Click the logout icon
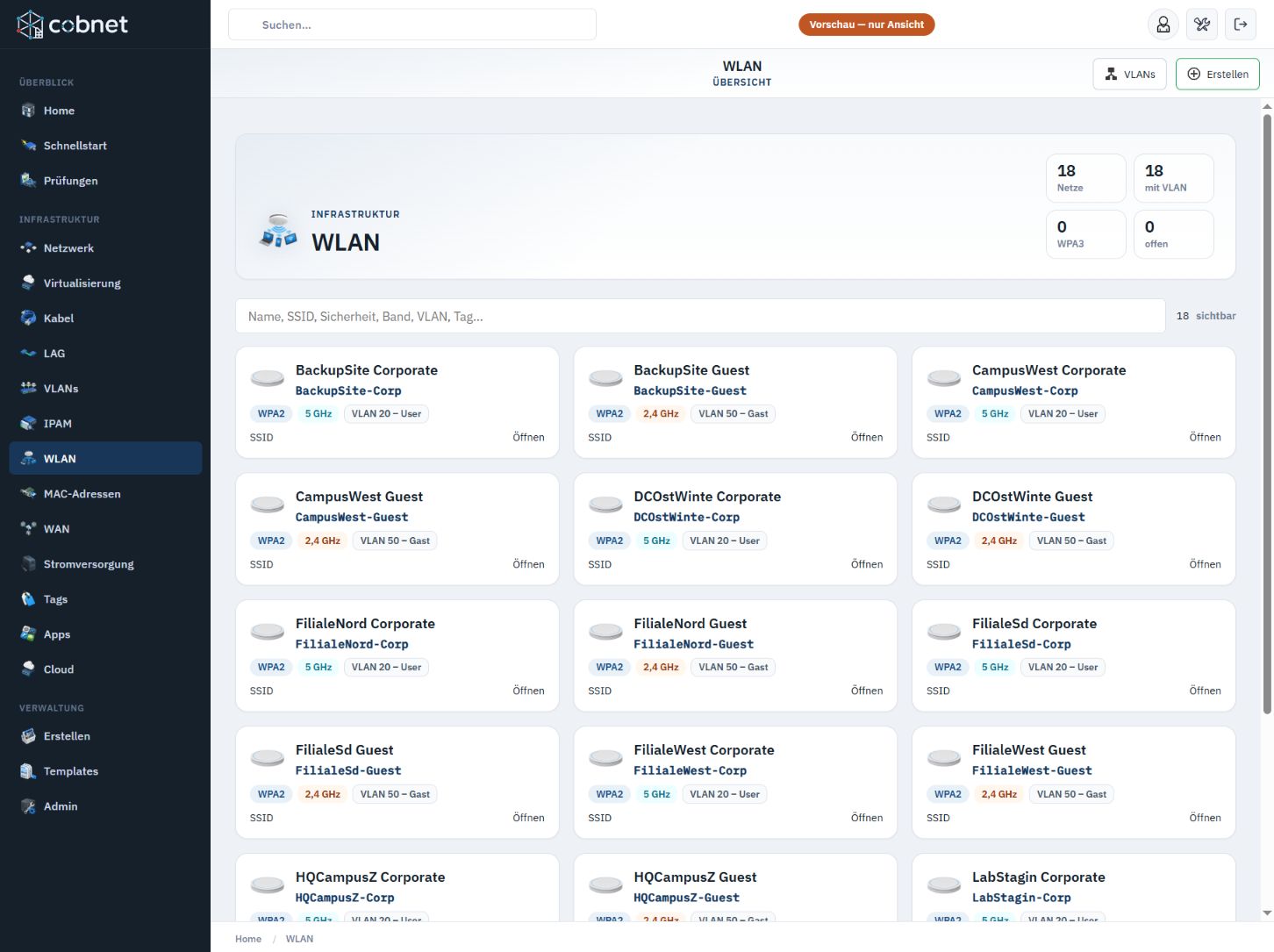 point(1241,25)
